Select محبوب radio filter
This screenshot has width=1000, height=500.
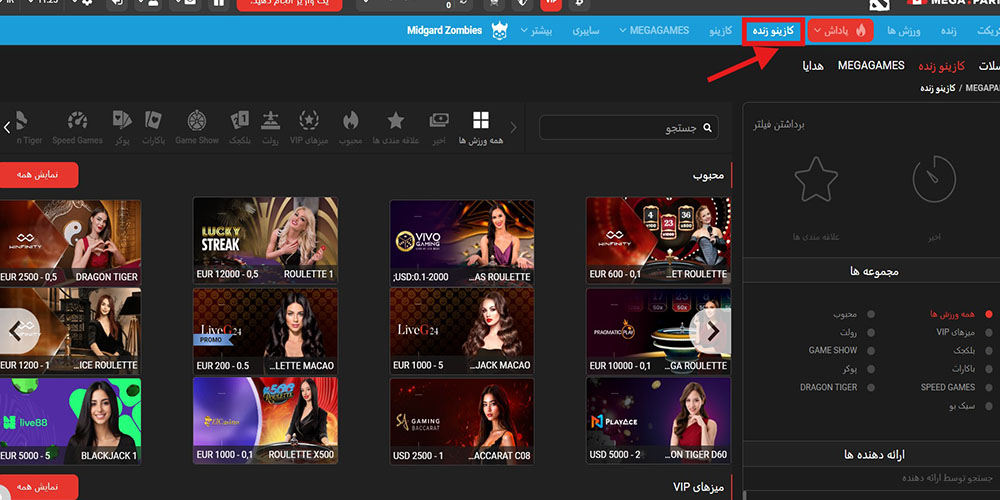(871, 314)
